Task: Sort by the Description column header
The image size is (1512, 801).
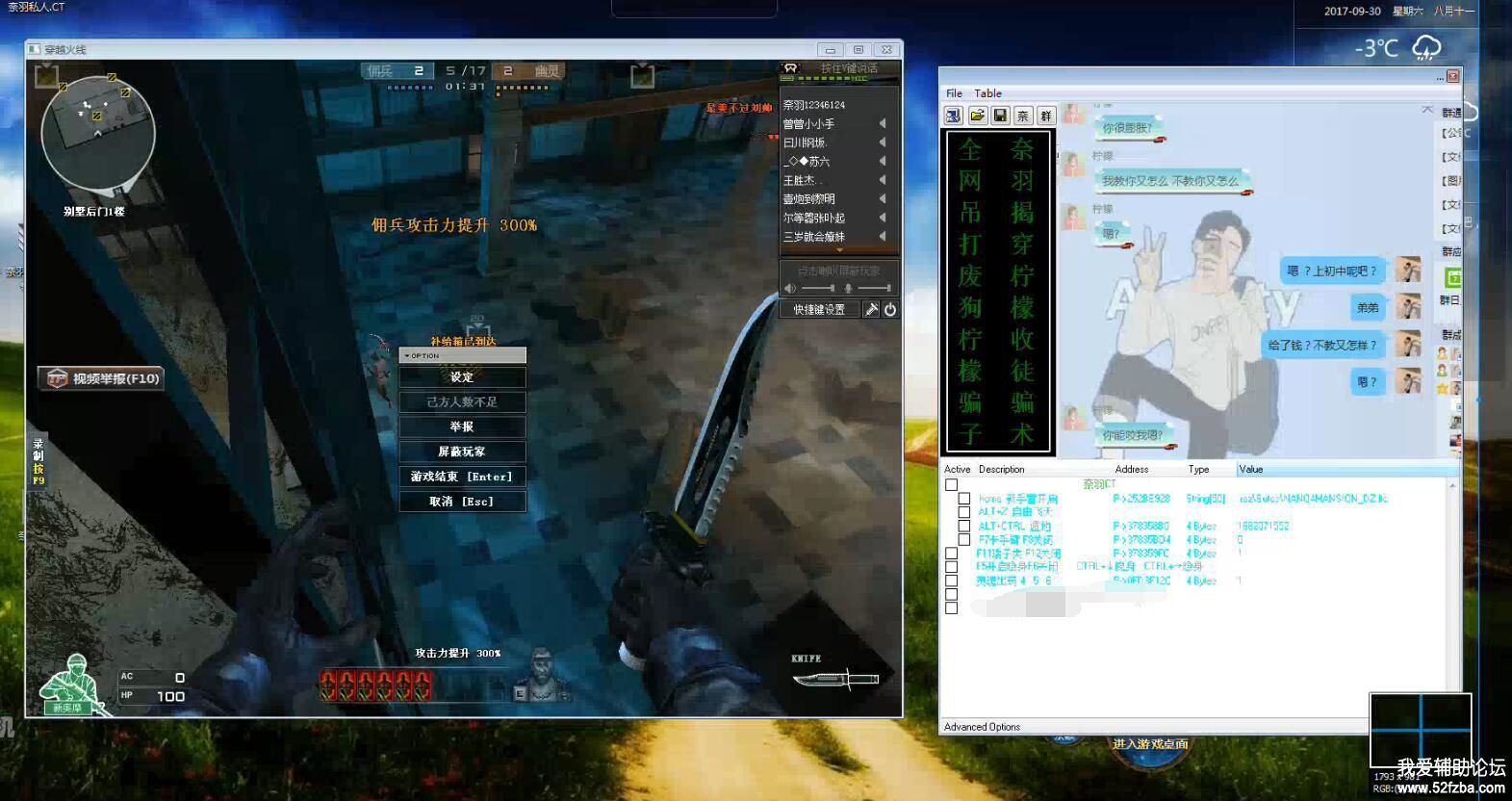Action: (1002, 469)
